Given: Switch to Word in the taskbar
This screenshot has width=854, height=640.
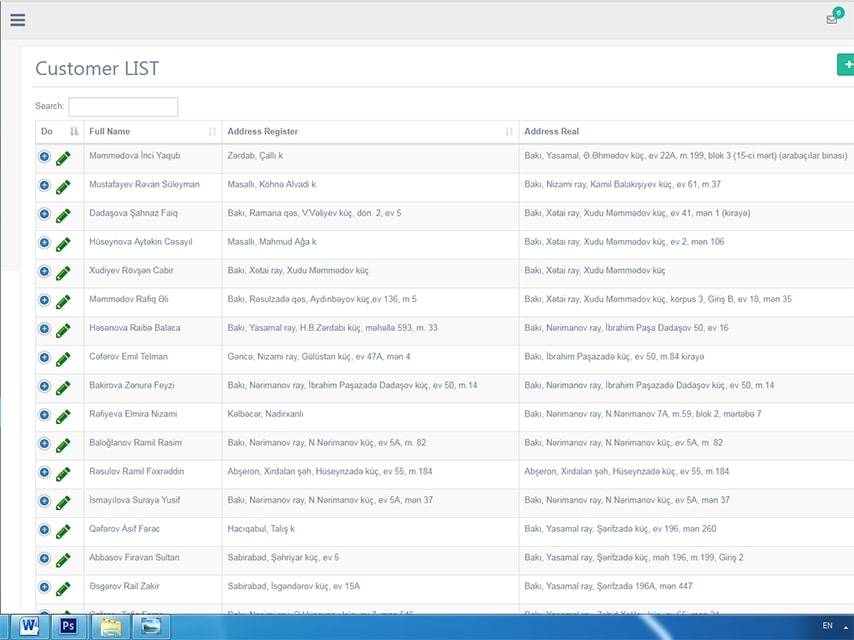Looking at the screenshot, I should (28, 626).
